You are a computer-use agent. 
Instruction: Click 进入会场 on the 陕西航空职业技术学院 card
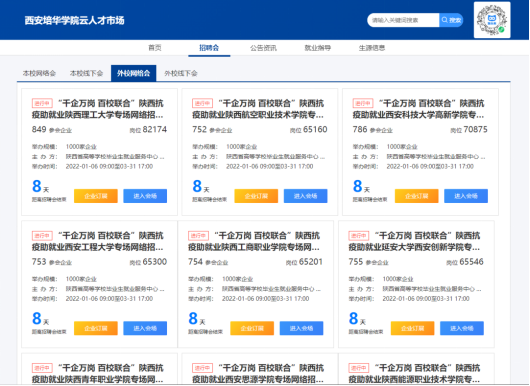click(x=306, y=196)
